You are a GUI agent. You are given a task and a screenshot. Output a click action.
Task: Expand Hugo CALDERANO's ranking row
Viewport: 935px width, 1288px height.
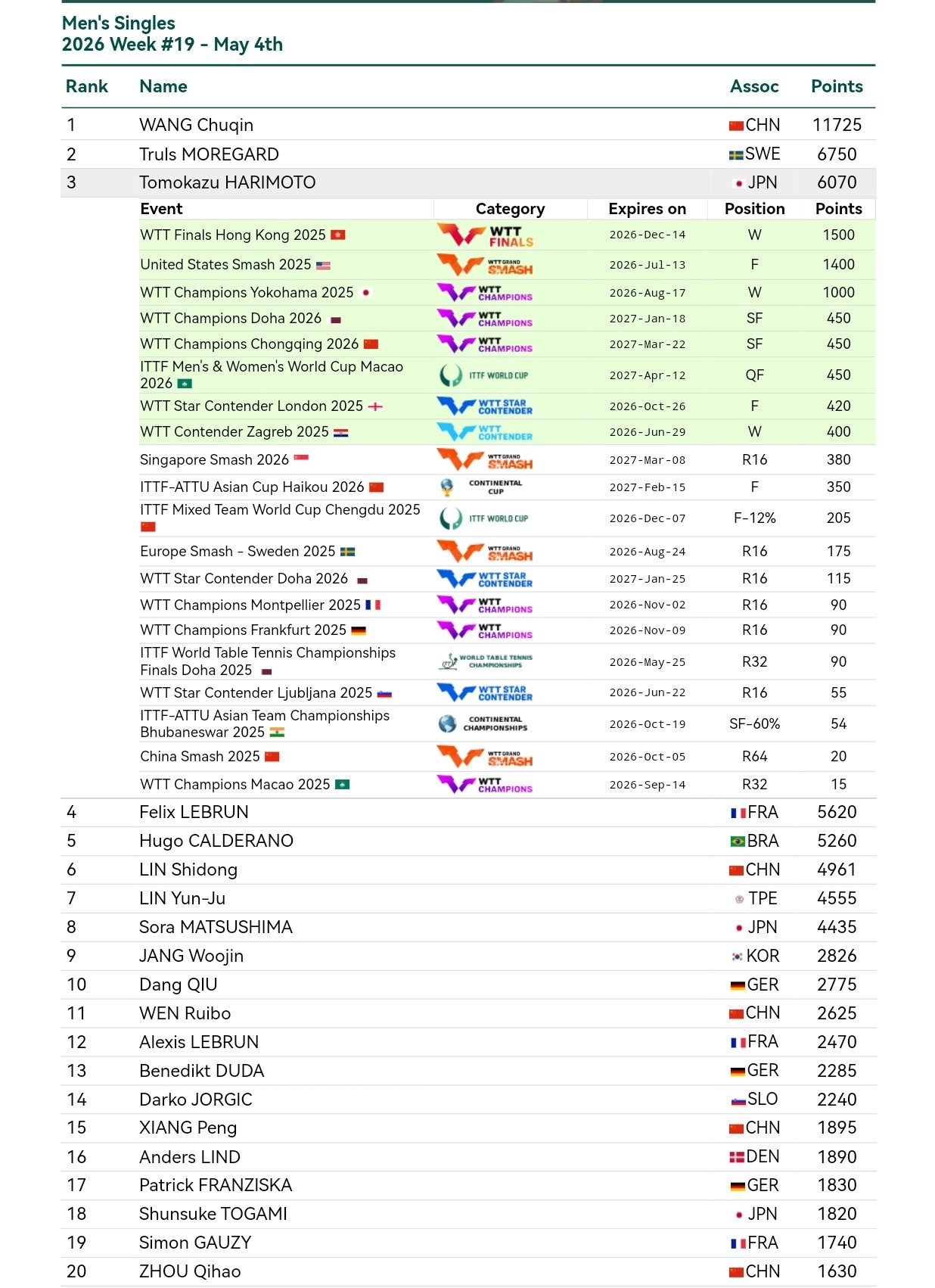coord(468,842)
